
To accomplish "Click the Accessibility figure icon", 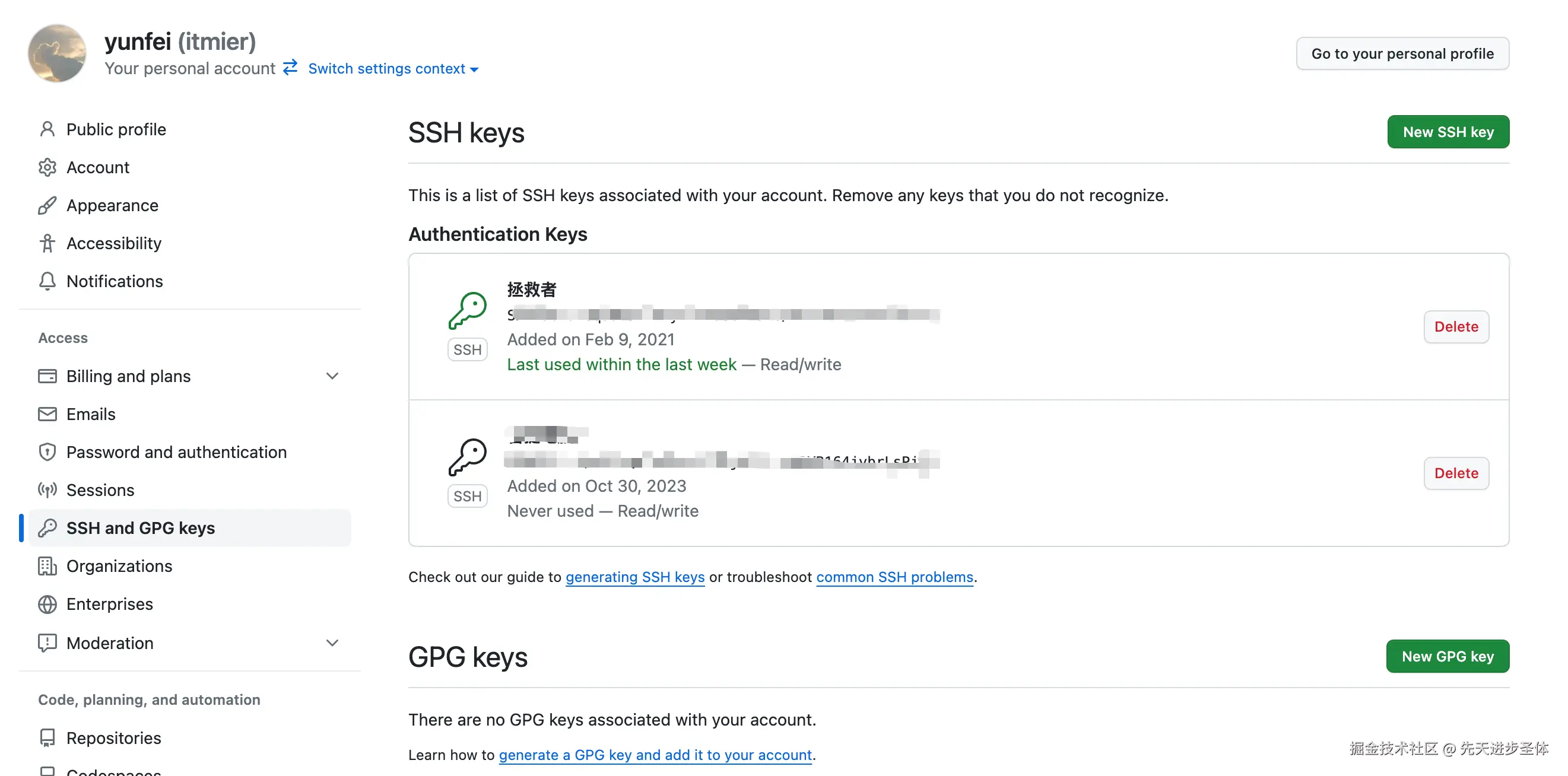I will click(x=47, y=243).
